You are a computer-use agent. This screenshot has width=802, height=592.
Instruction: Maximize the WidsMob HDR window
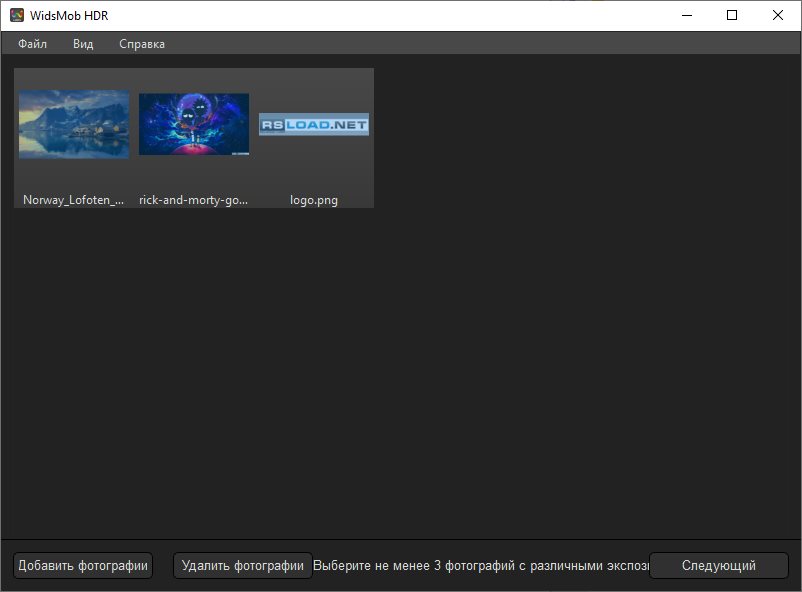click(731, 15)
